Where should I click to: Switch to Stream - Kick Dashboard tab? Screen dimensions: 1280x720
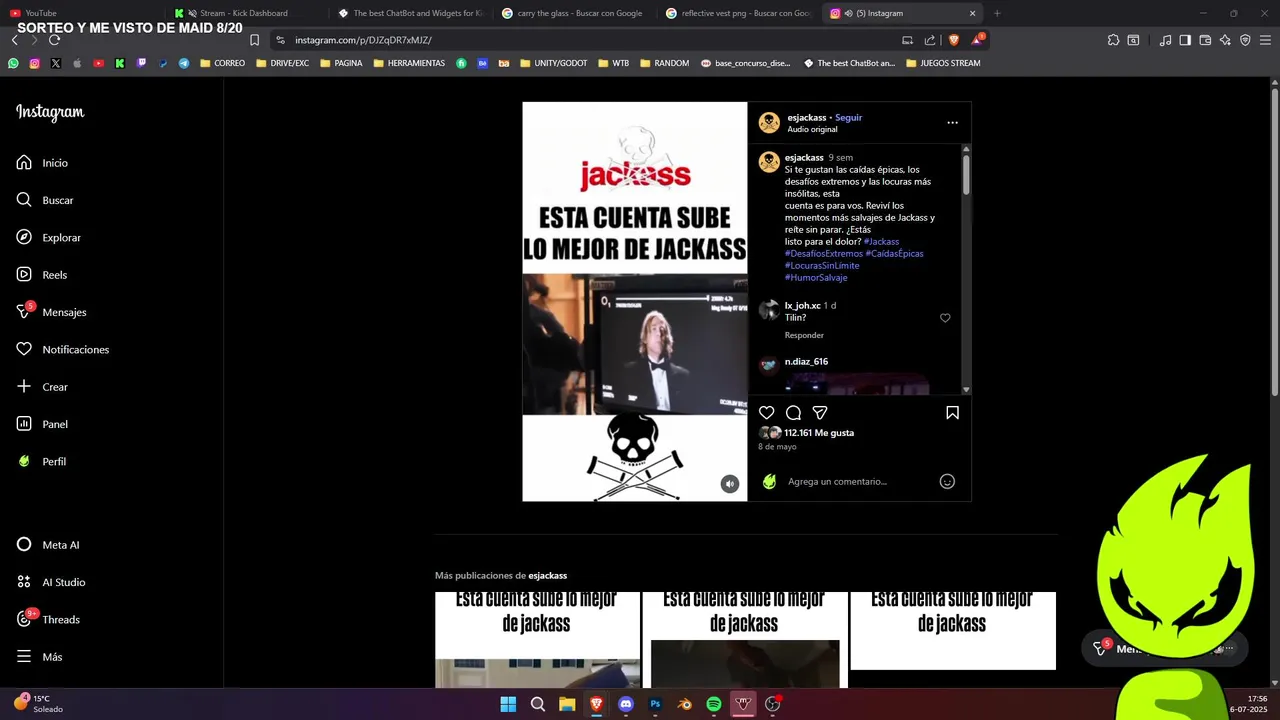tap(244, 13)
